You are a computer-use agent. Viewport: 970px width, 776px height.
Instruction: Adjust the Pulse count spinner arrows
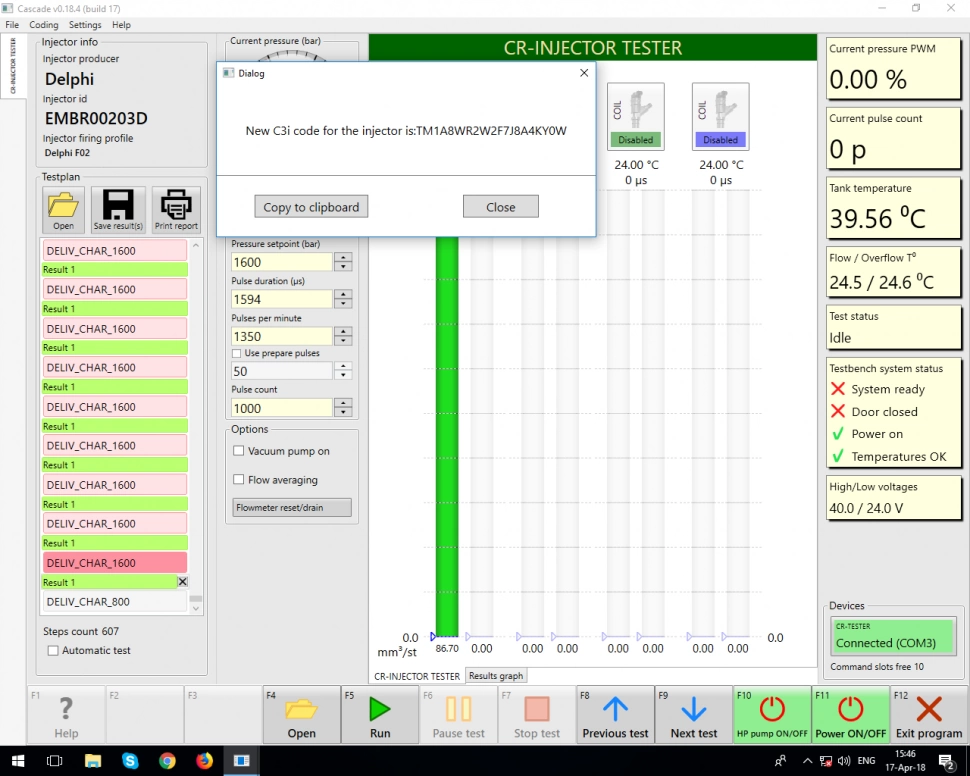[343, 408]
